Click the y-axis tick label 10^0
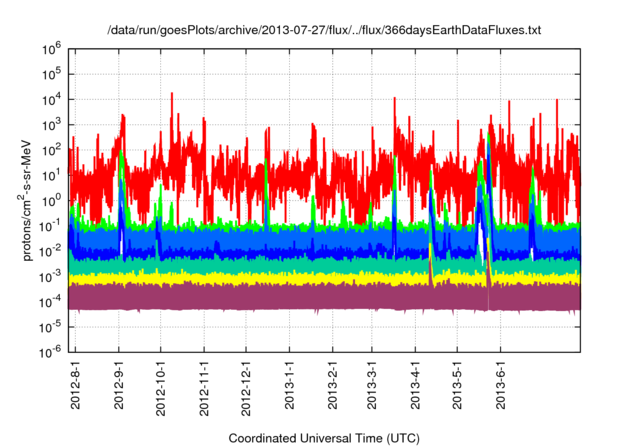Image resolution: width=640 pixels, height=448 pixels. coord(52,199)
